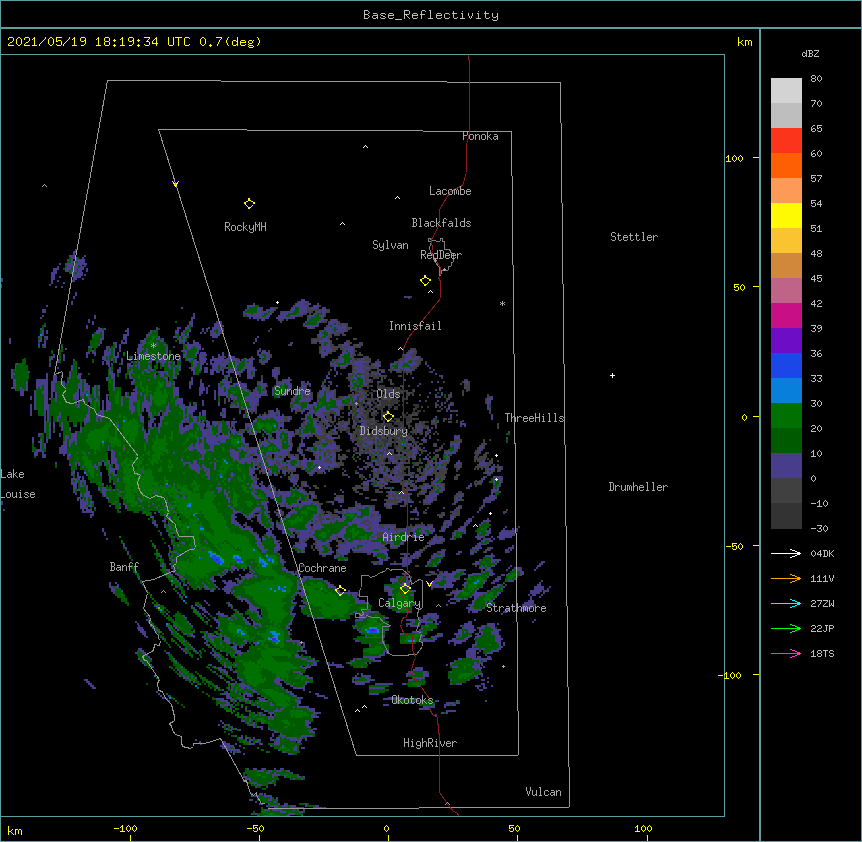Click the Ponoka label
862x842 pixels.
pyautogui.click(x=480, y=136)
